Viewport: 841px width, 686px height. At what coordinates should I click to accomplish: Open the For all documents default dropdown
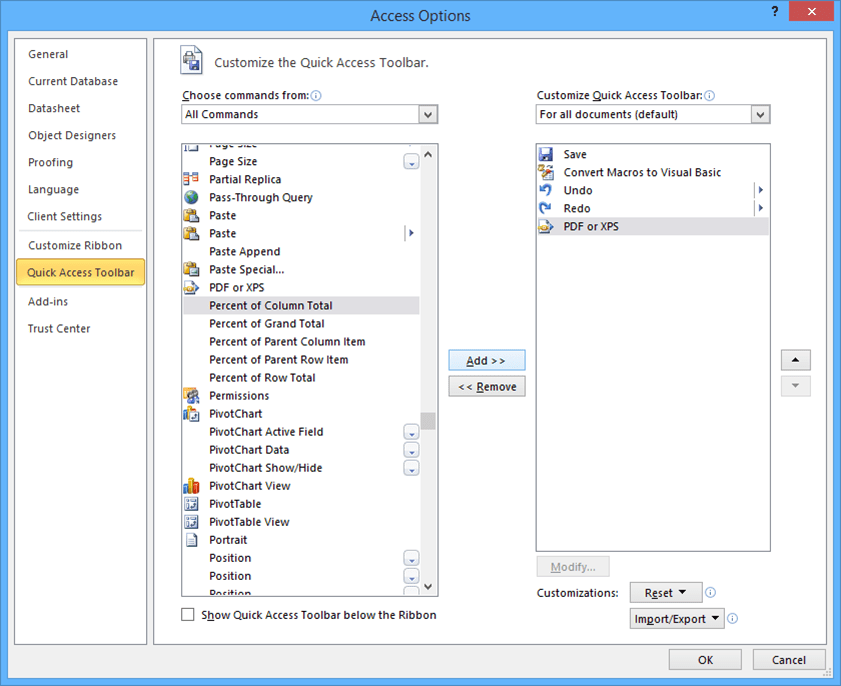[x=760, y=114]
